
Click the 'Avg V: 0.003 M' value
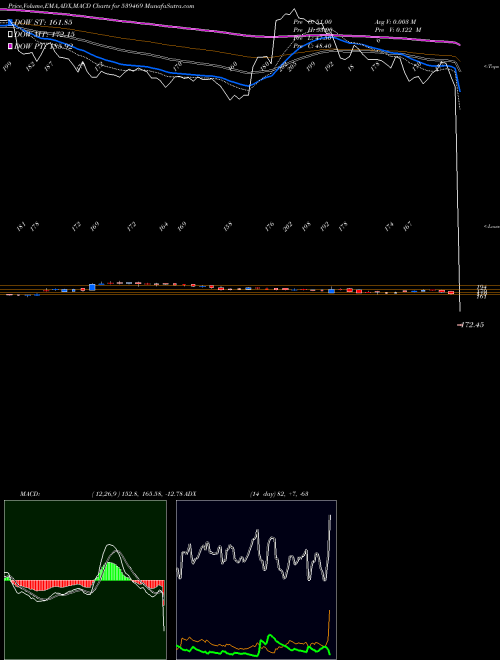(395, 21)
